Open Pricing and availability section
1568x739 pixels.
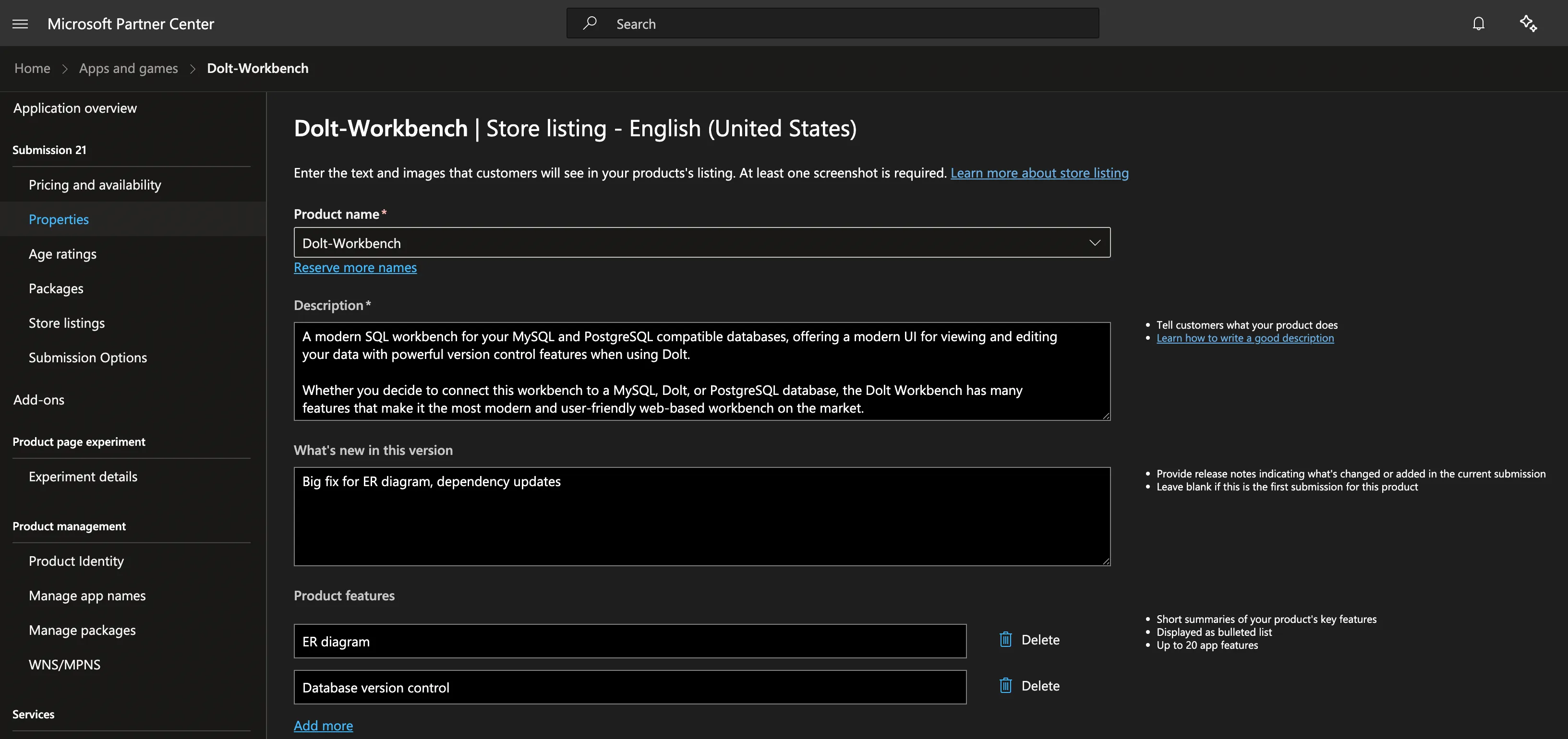coord(95,185)
